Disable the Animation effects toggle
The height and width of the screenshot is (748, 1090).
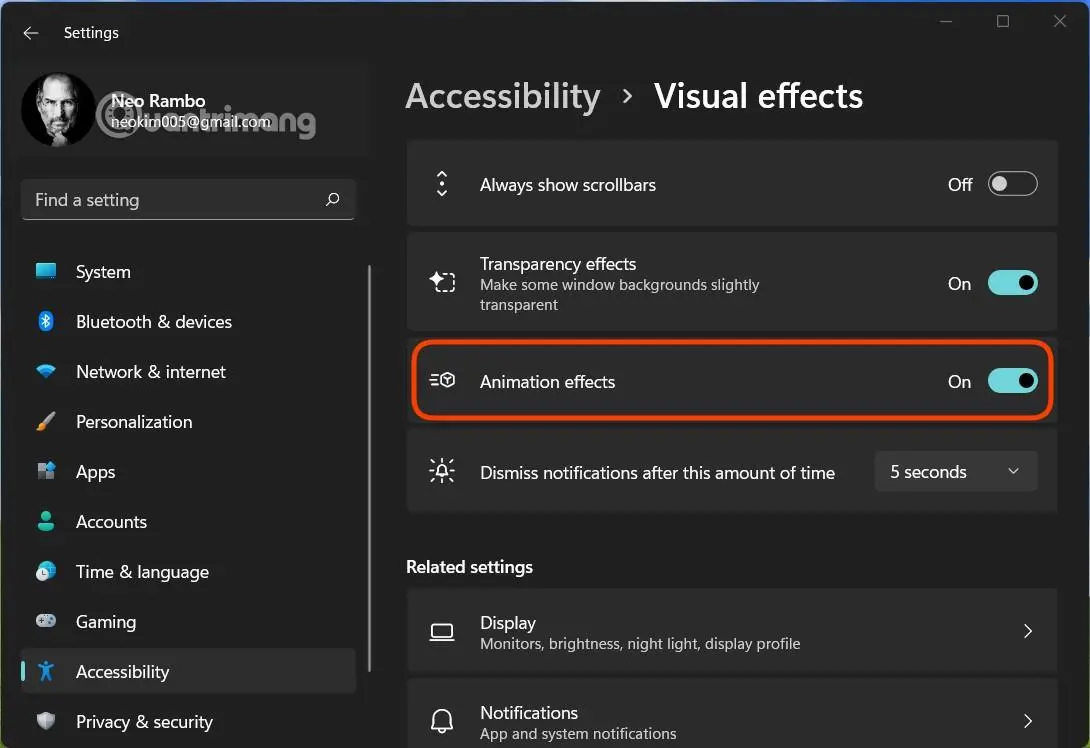click(1012, 381)
